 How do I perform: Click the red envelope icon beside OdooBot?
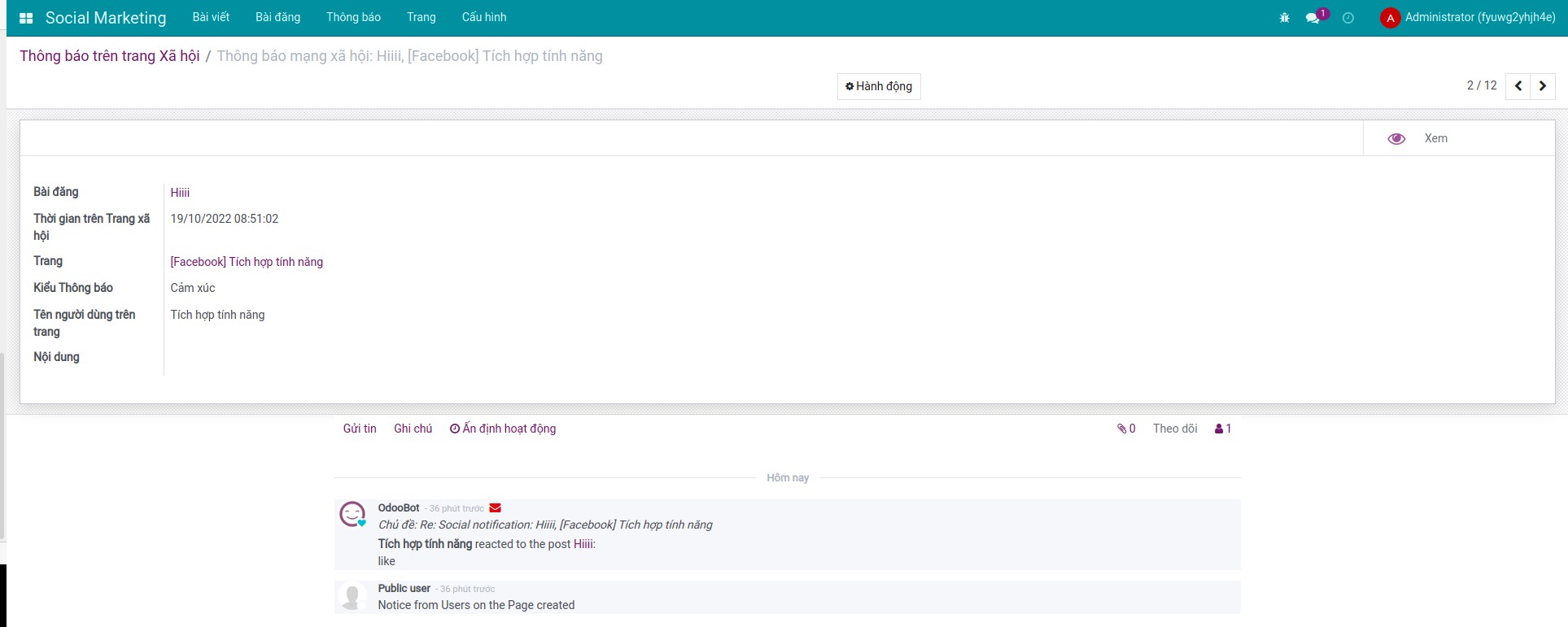pos(495,508)
